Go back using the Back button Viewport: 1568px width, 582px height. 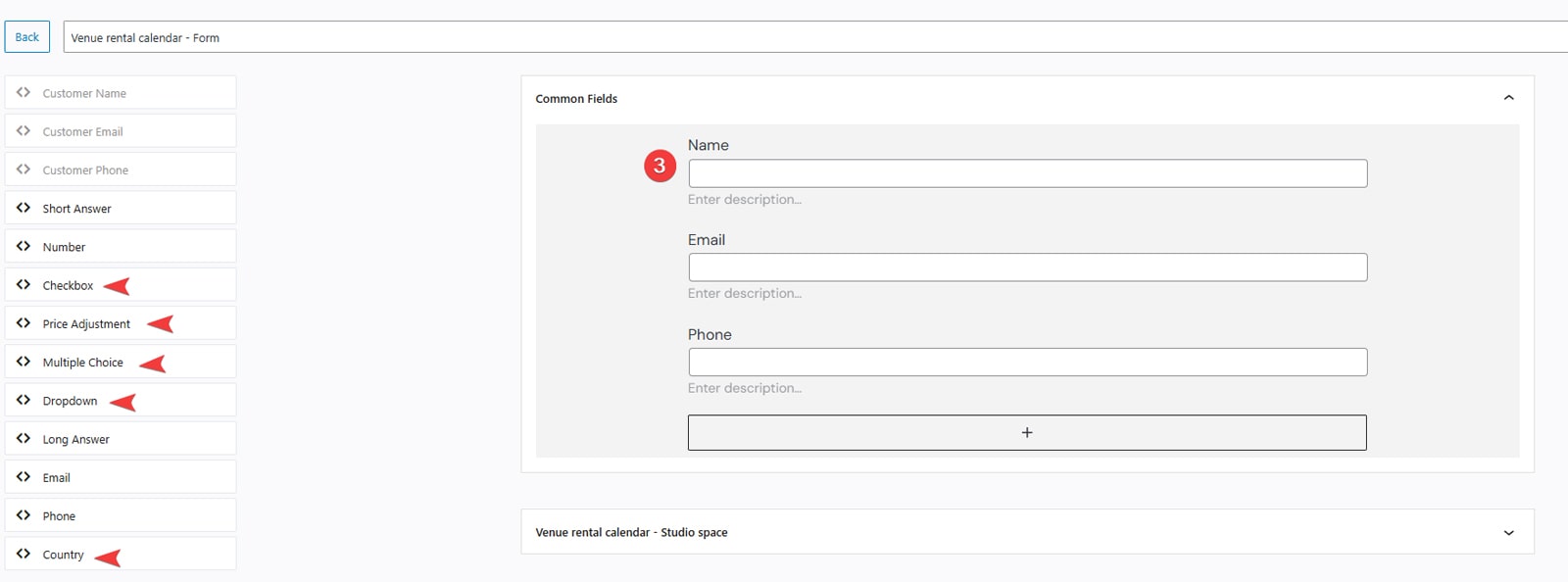(27, 37)
